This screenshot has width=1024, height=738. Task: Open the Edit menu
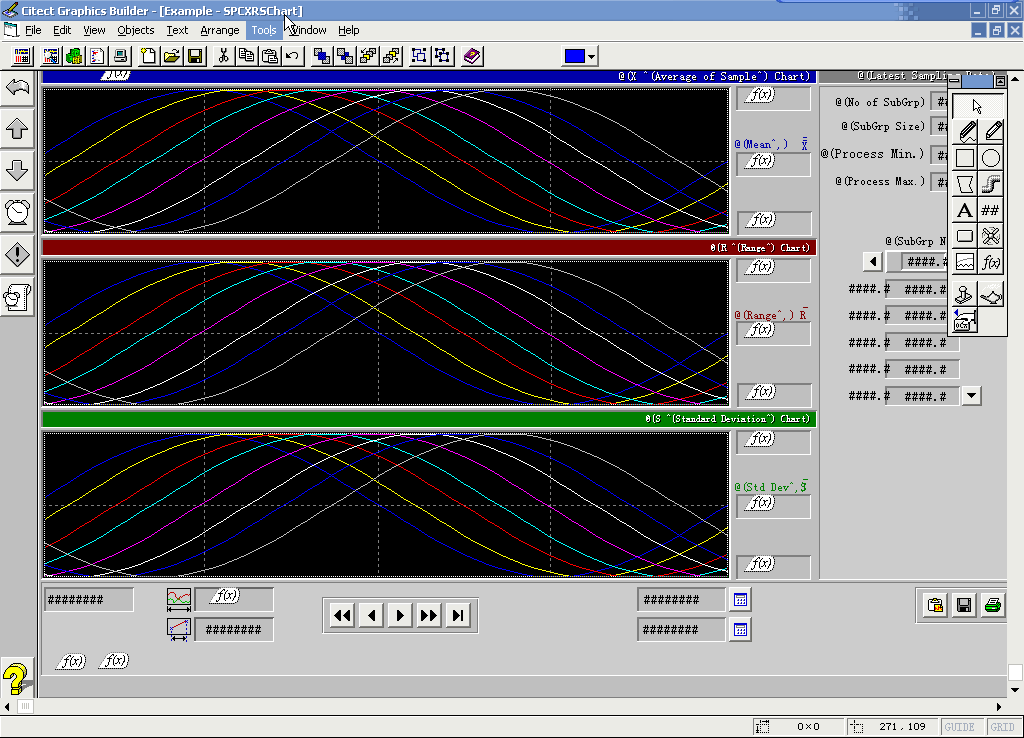click(62, 30)
